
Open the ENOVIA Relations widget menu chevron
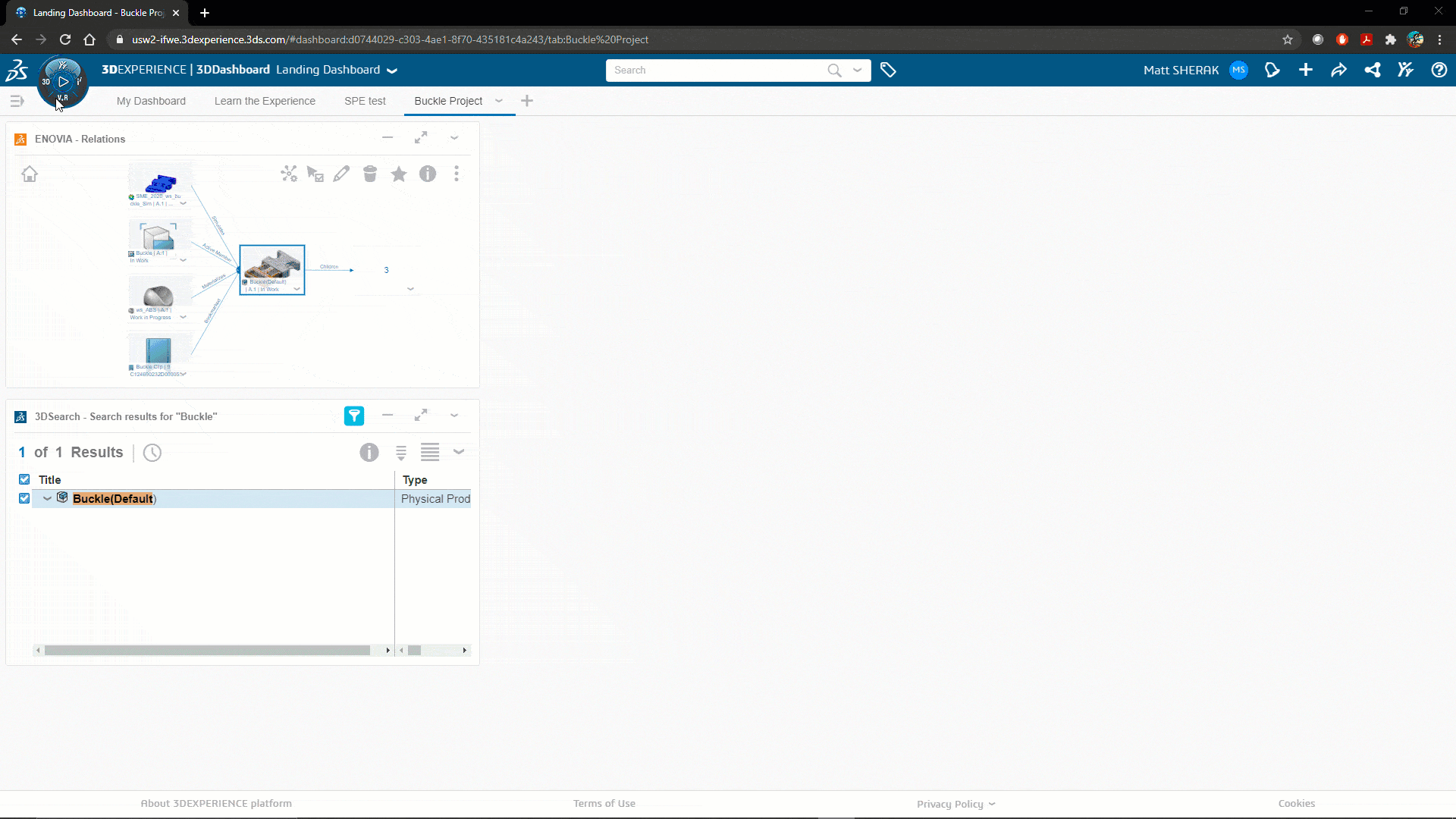(x=454, y=137)
